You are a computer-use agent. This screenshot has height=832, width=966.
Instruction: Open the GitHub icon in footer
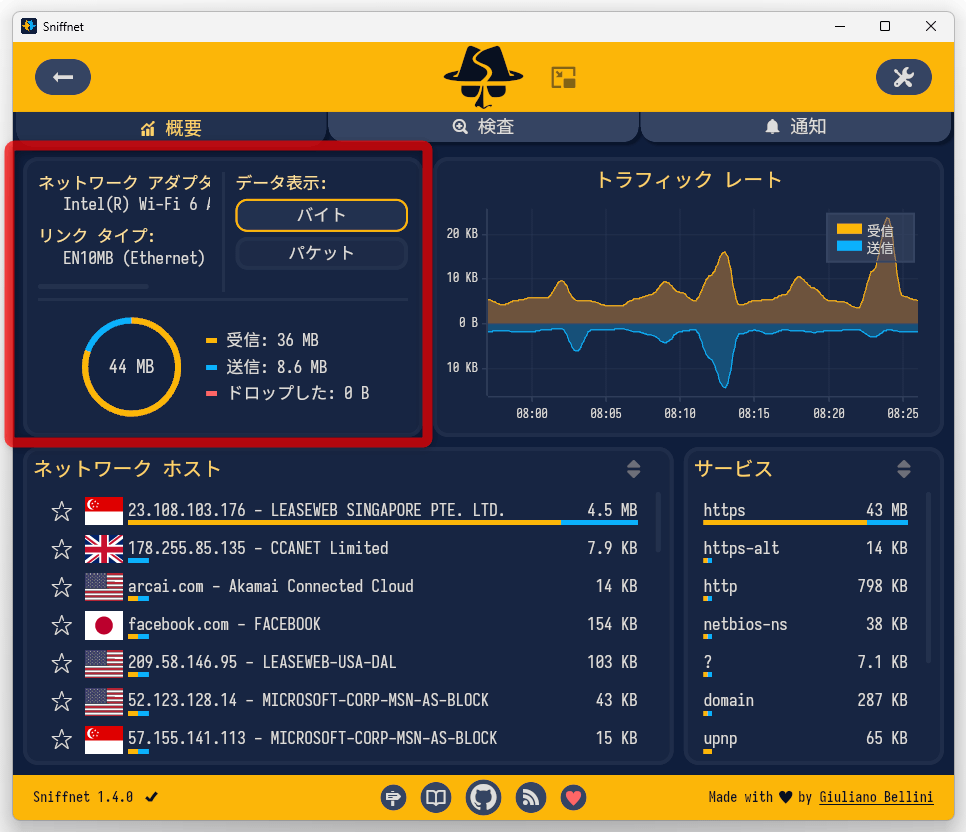[484, 797]
